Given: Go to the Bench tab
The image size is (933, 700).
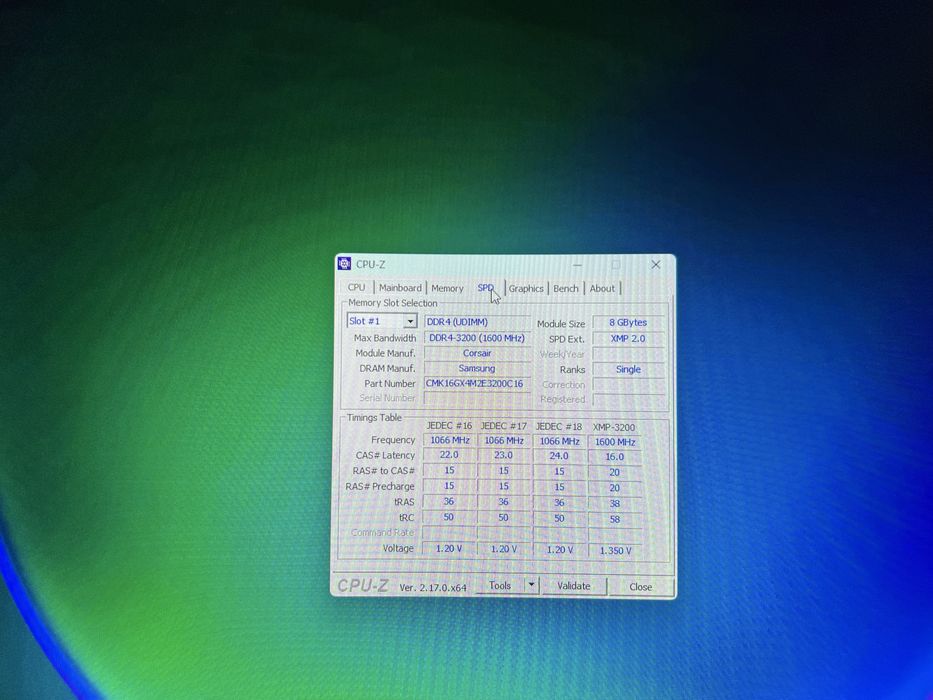Looking at the screenshot, I should 566,289.
